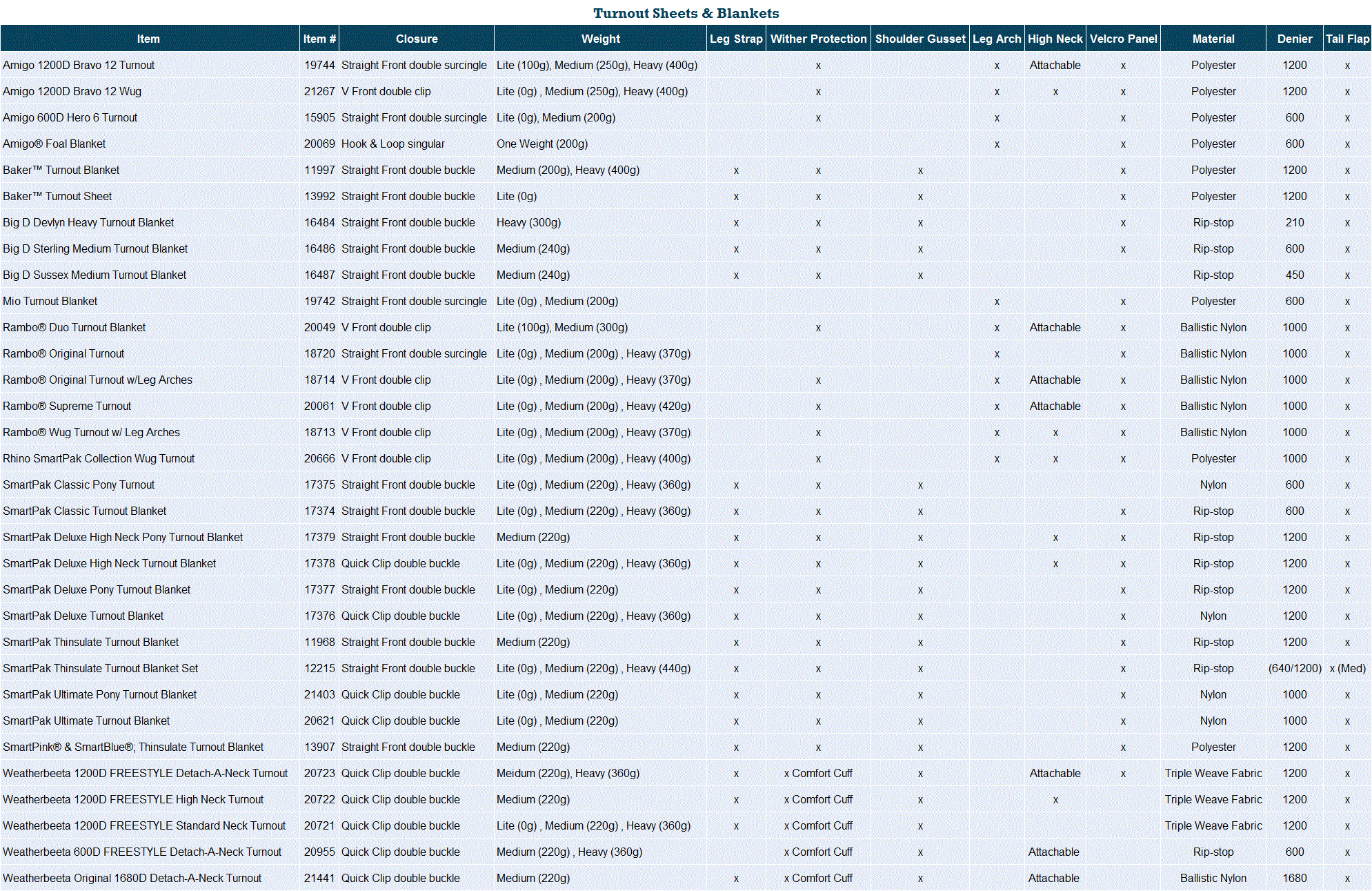1372x891 pixels.
Task: Click the Item column header
Action: [149, 39]
